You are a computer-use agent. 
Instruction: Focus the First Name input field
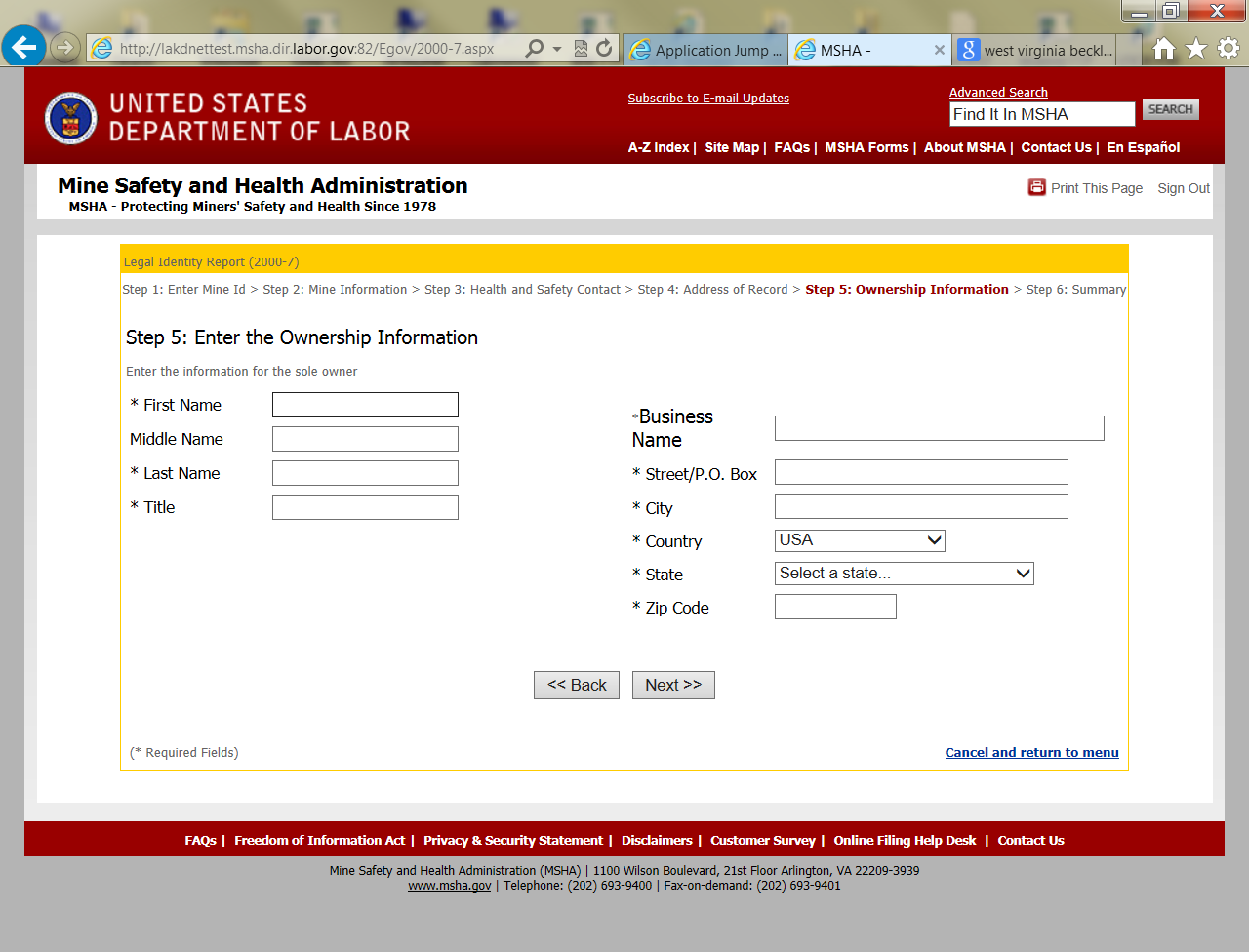(x=365, y=405)
